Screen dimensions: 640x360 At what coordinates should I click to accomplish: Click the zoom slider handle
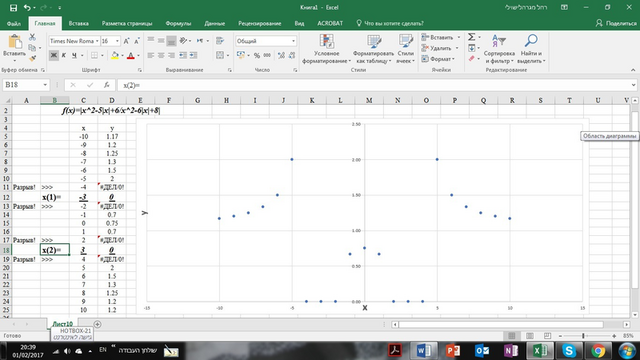tap(583, 336)
